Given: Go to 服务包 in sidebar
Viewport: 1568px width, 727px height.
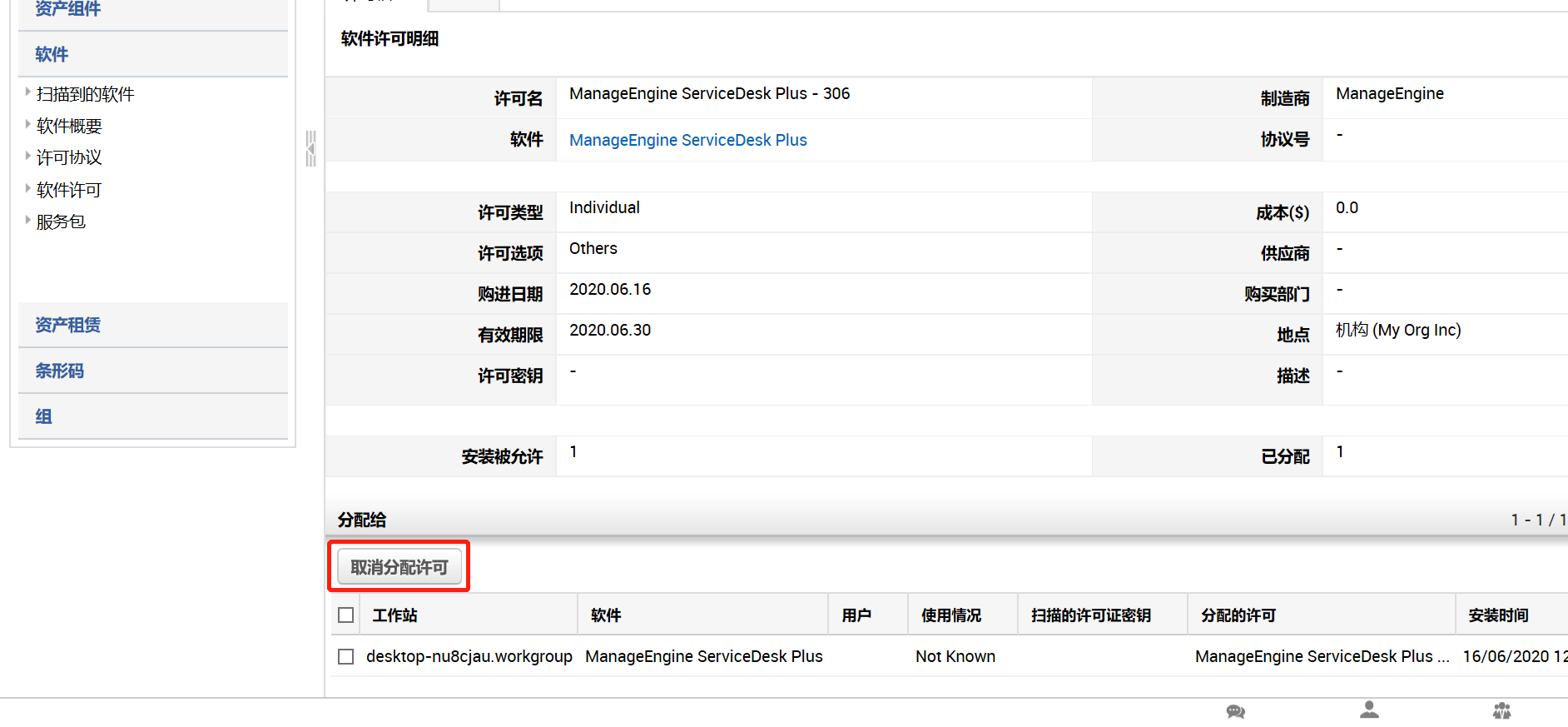Looking at the screenshot, I should [x=61, y=222].
